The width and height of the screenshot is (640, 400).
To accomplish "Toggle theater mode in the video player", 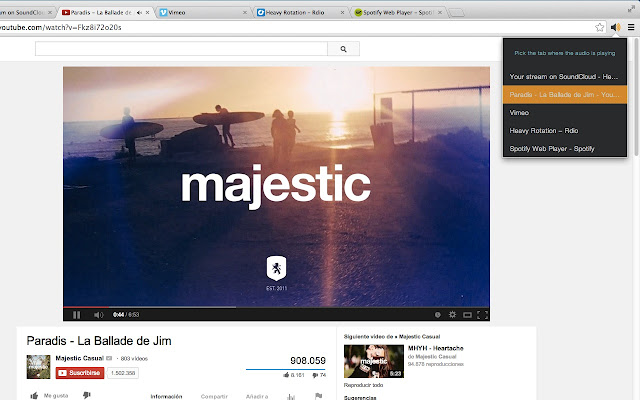I will pyautogui.click(x=467, y=315).
